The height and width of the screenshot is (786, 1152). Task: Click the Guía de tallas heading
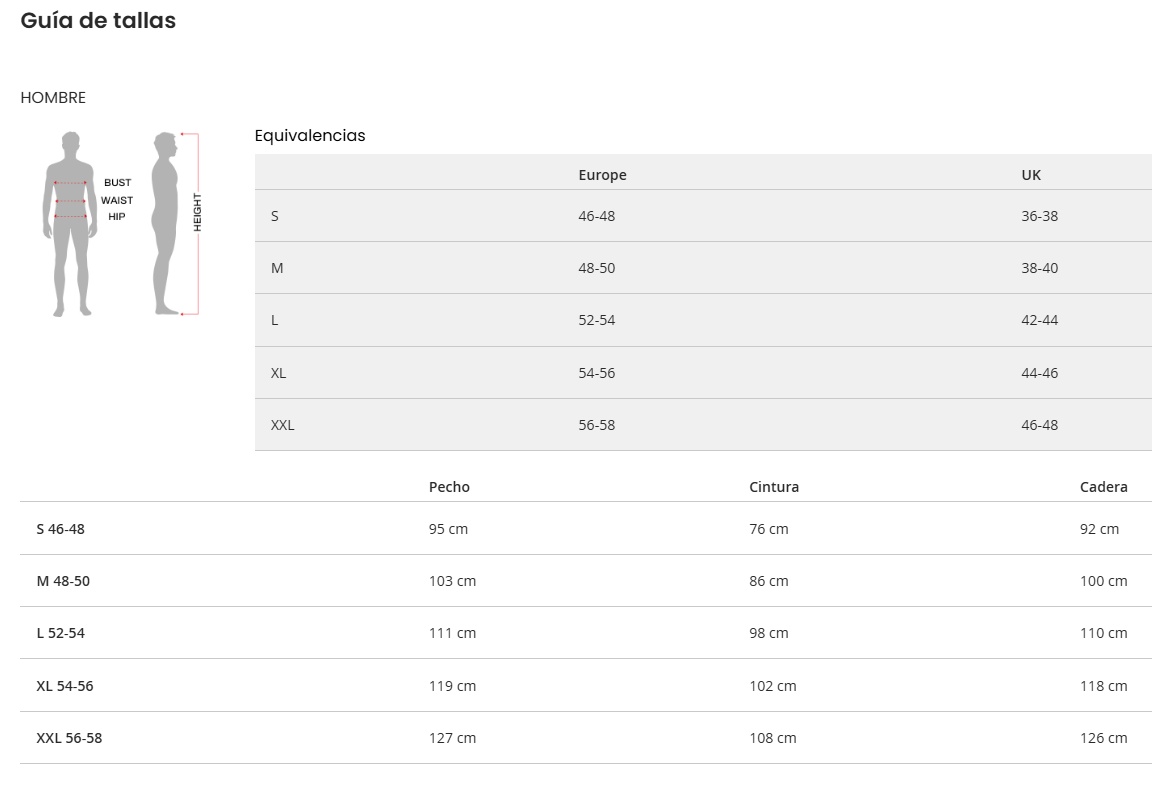pyautogui.click(x=98, y=20)
